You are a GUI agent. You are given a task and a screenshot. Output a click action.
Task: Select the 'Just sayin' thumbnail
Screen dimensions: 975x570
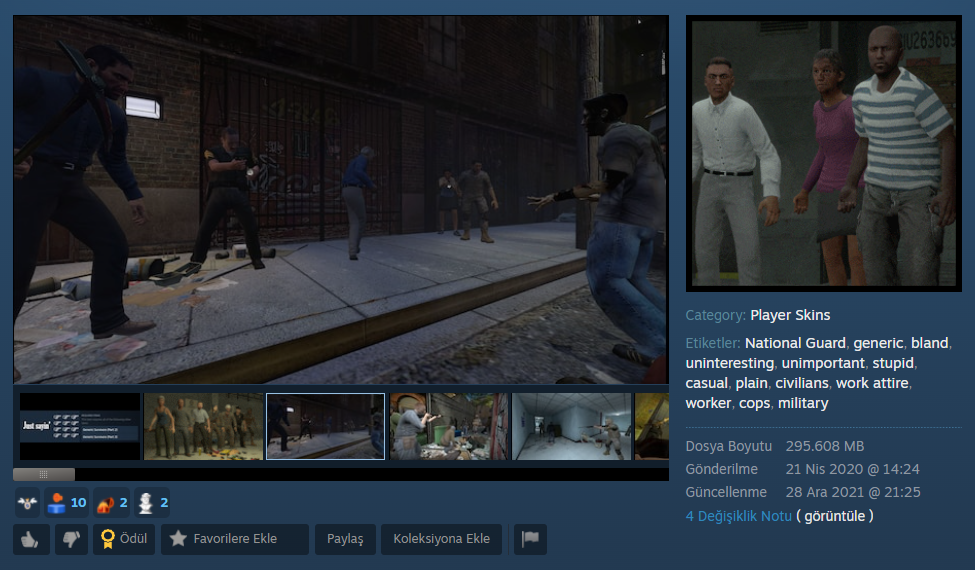click(80, 426)
